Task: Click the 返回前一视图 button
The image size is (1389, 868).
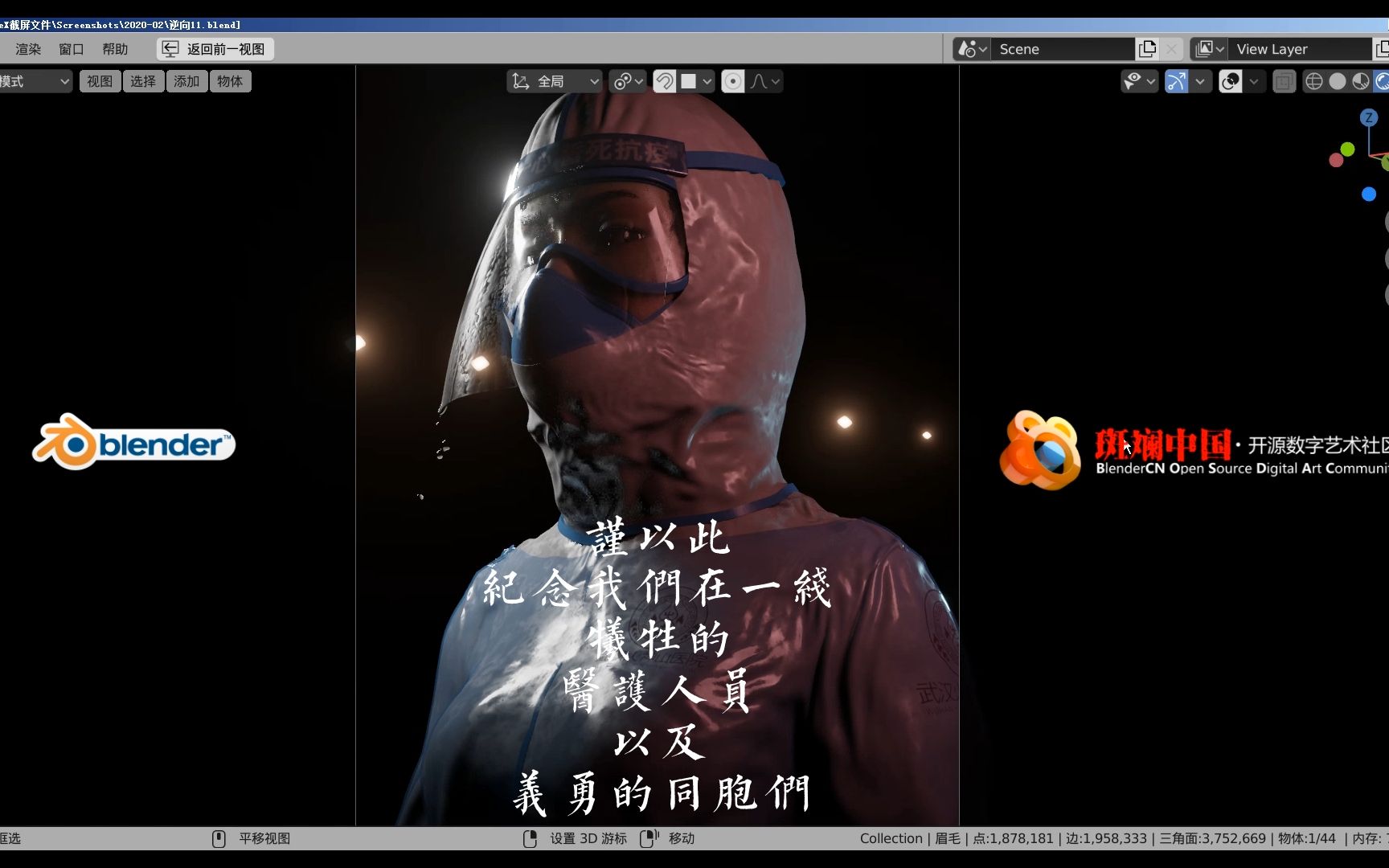Action: [215, 49]
